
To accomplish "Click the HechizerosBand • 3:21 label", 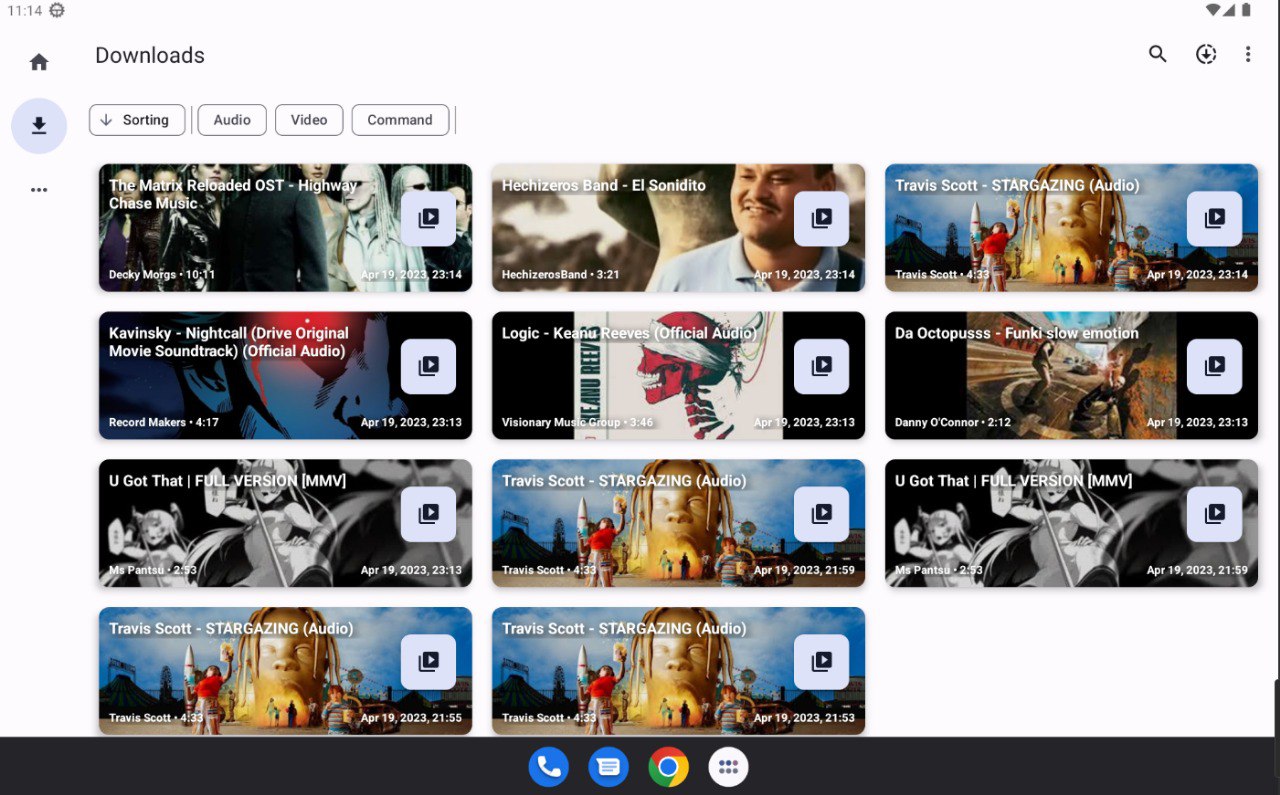I will 561,274.
